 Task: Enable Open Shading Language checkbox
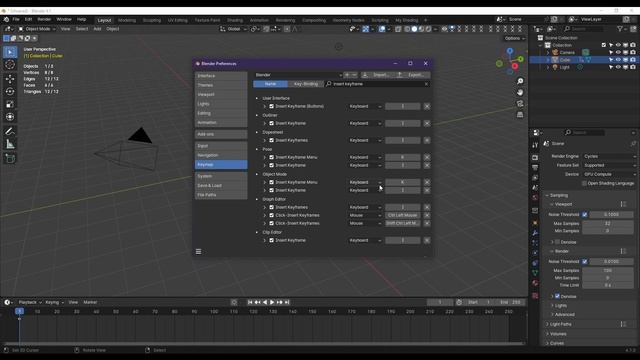click(584, 184)
